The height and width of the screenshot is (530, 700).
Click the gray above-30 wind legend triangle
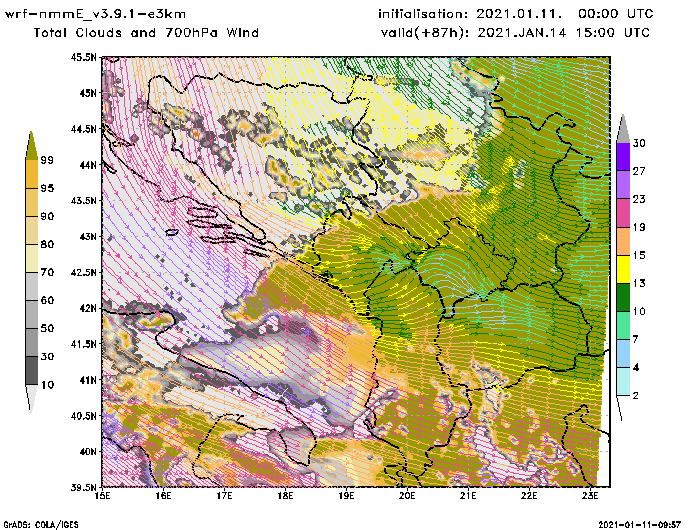[623, 129]
